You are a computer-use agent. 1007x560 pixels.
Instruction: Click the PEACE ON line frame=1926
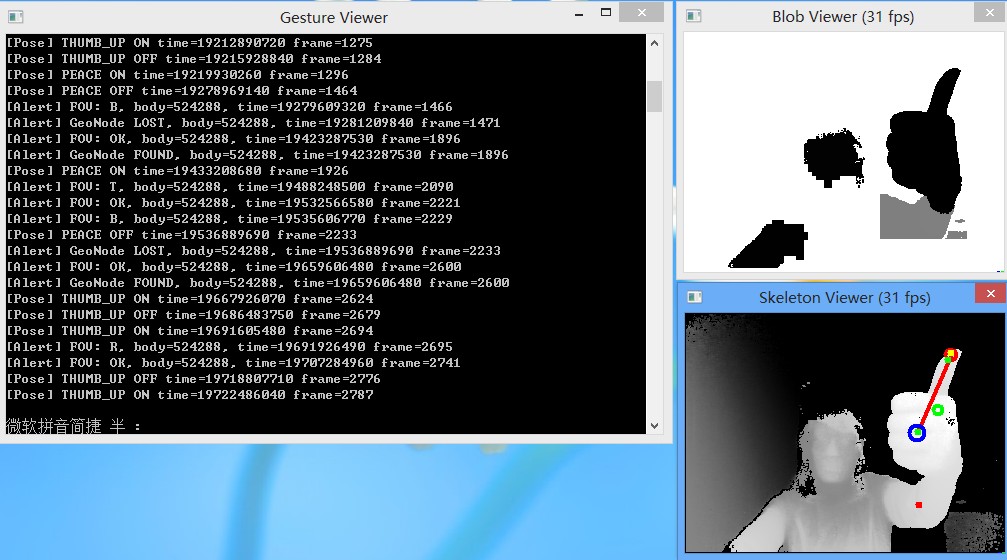[x=177, y=171]
